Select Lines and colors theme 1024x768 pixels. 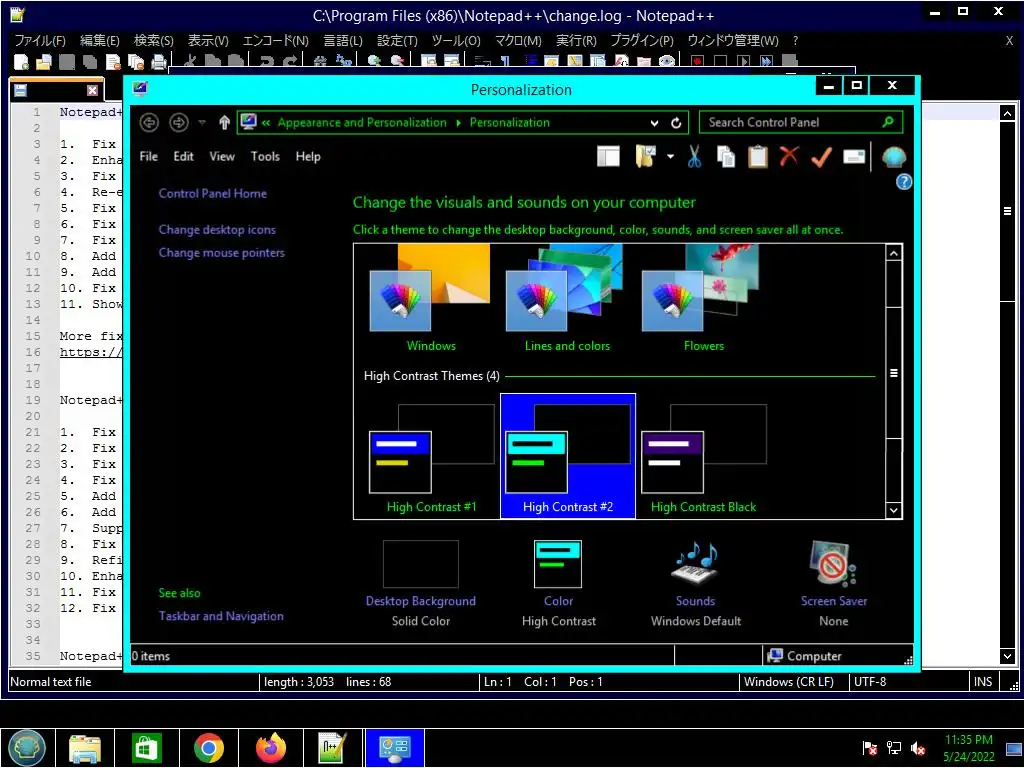(567, 299)
